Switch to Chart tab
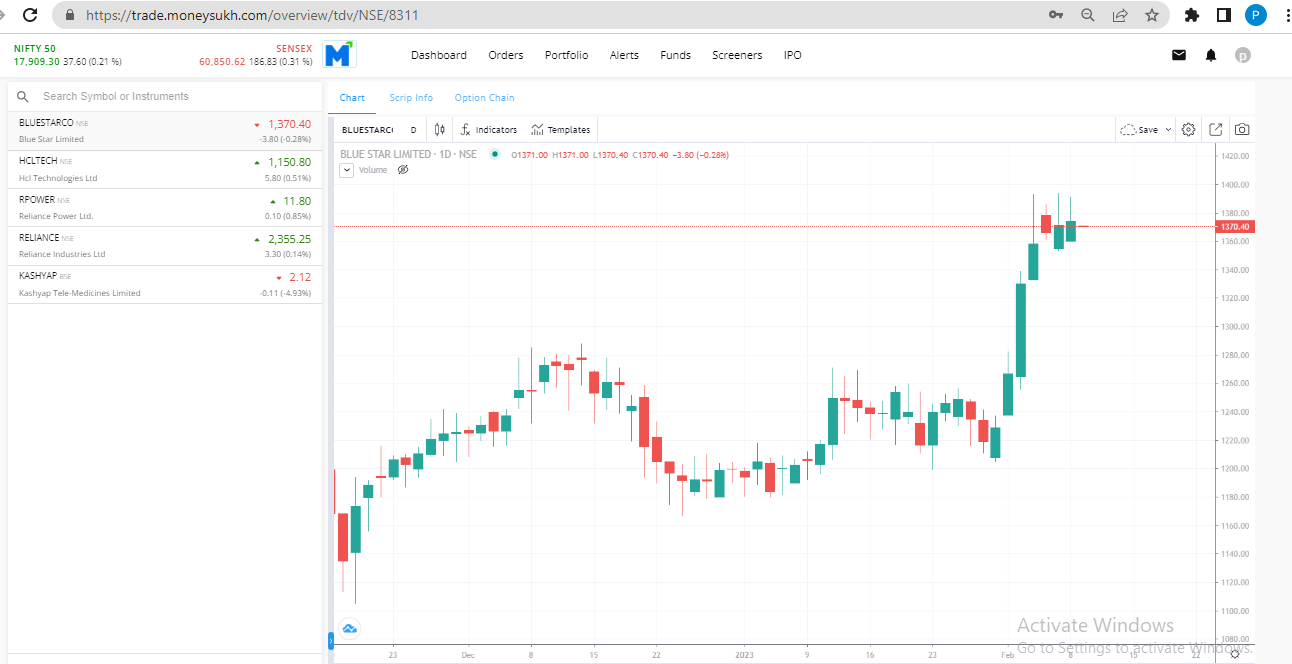The image size is (1292, 664). 352,97
